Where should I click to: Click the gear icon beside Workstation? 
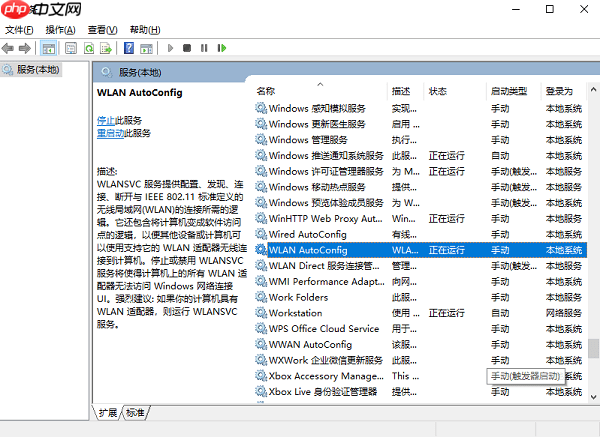pos(261,313)
